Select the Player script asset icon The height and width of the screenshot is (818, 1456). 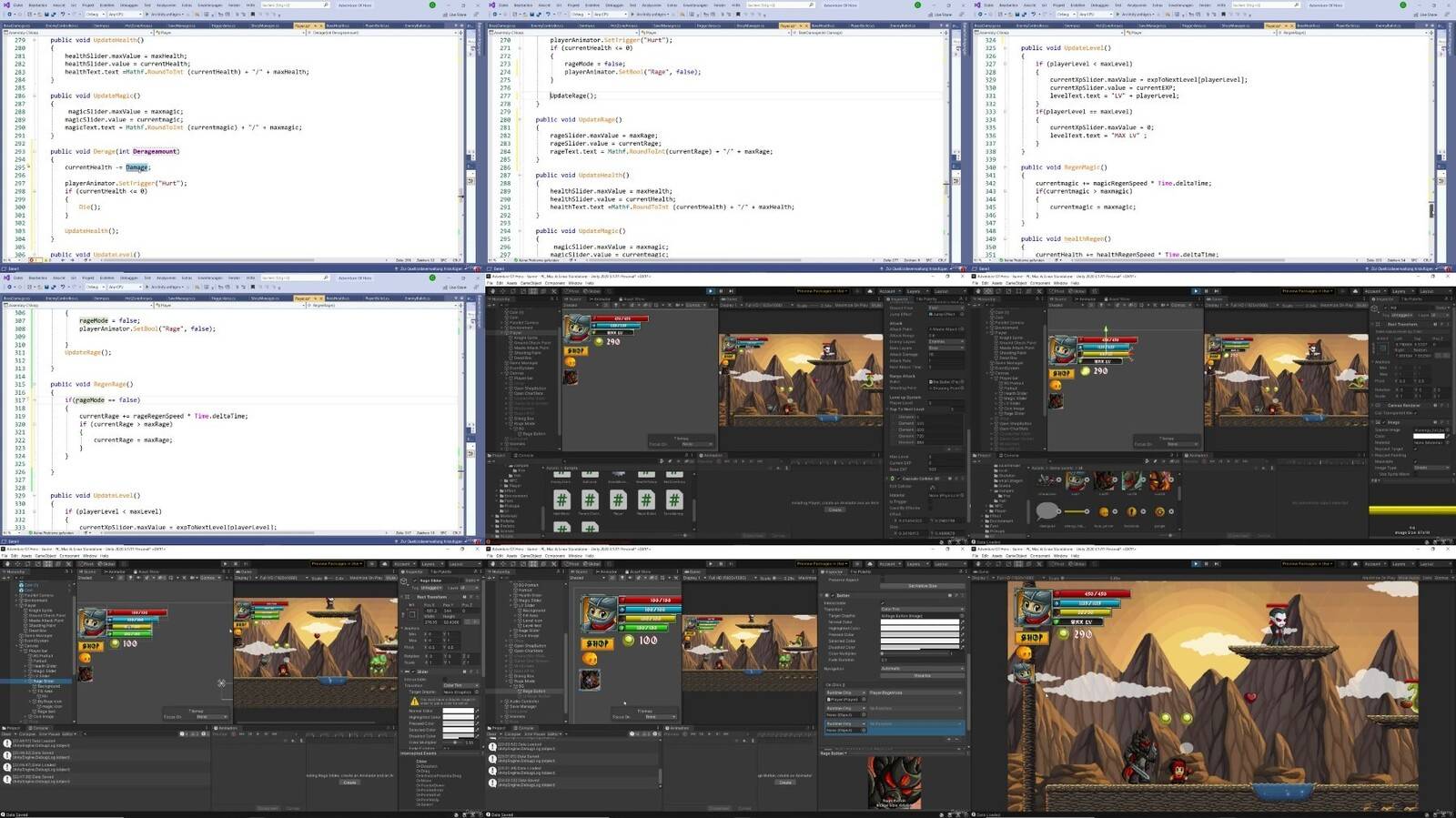[619, 500]
